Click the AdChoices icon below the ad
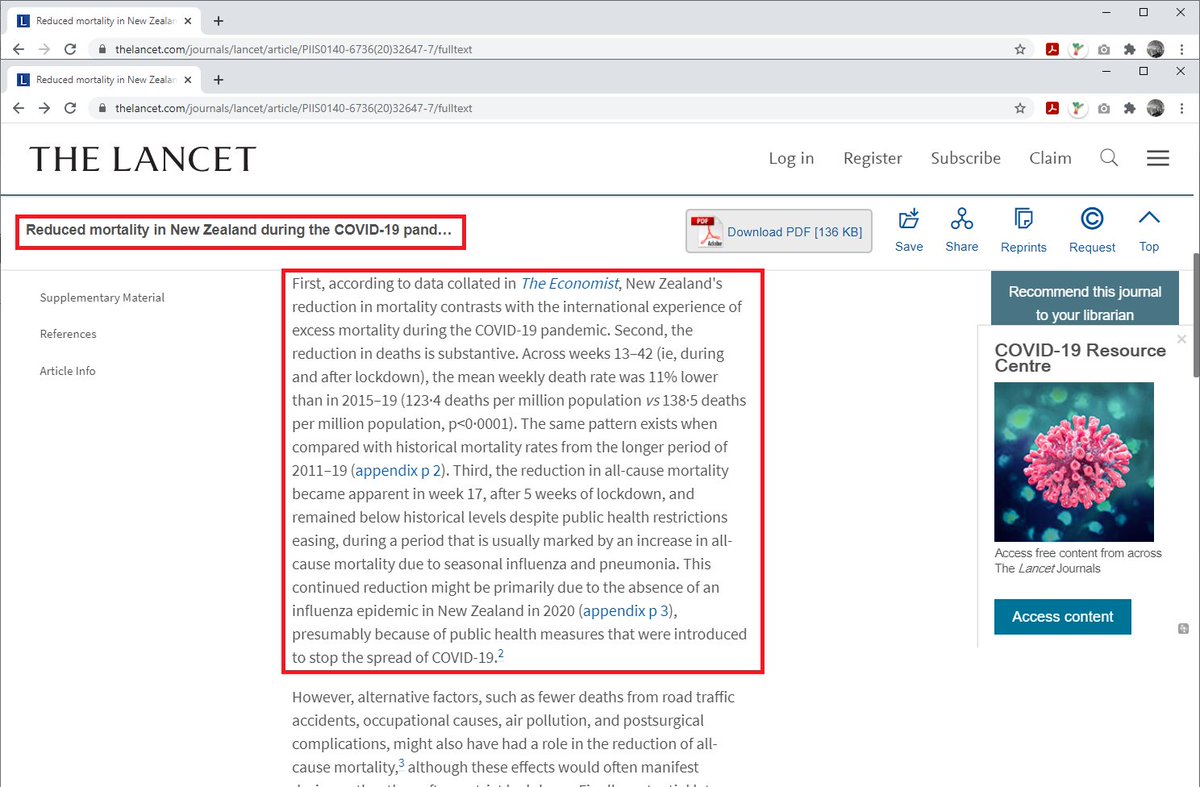 tap(1183, 629)
